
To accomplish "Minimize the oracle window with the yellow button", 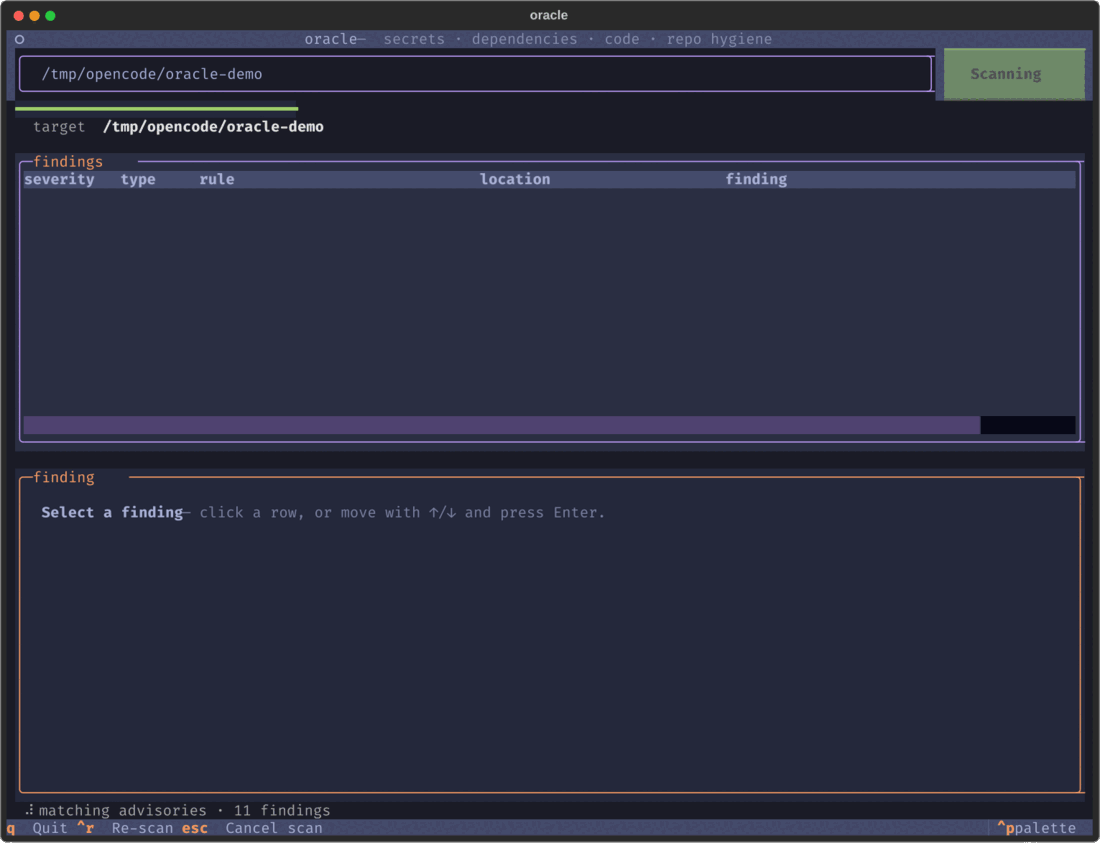I will coord(34,15).
